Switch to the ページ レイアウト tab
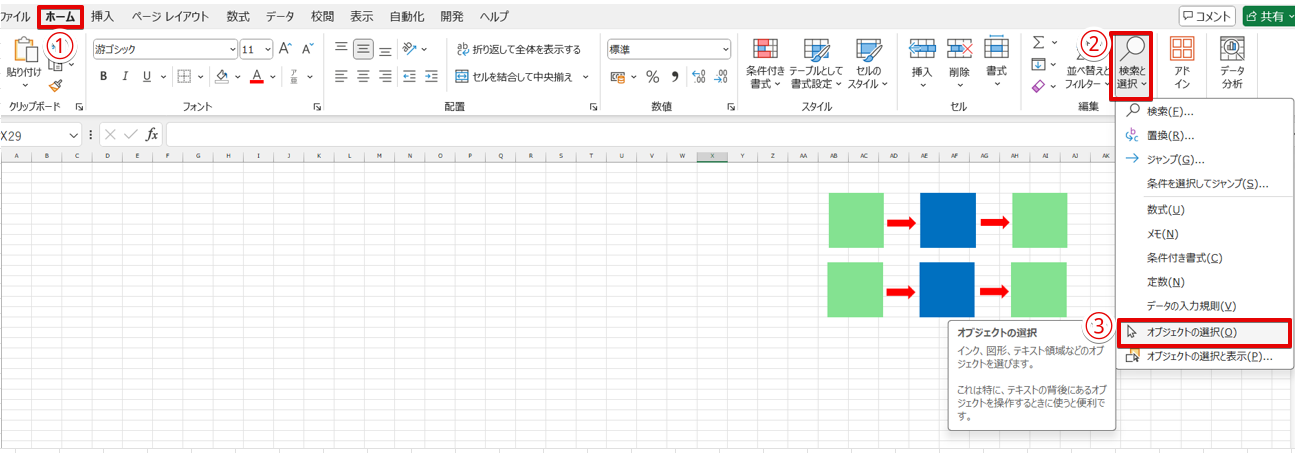Image resolution: width=1297 pixels, height=453 pixels. click(171, 16)
